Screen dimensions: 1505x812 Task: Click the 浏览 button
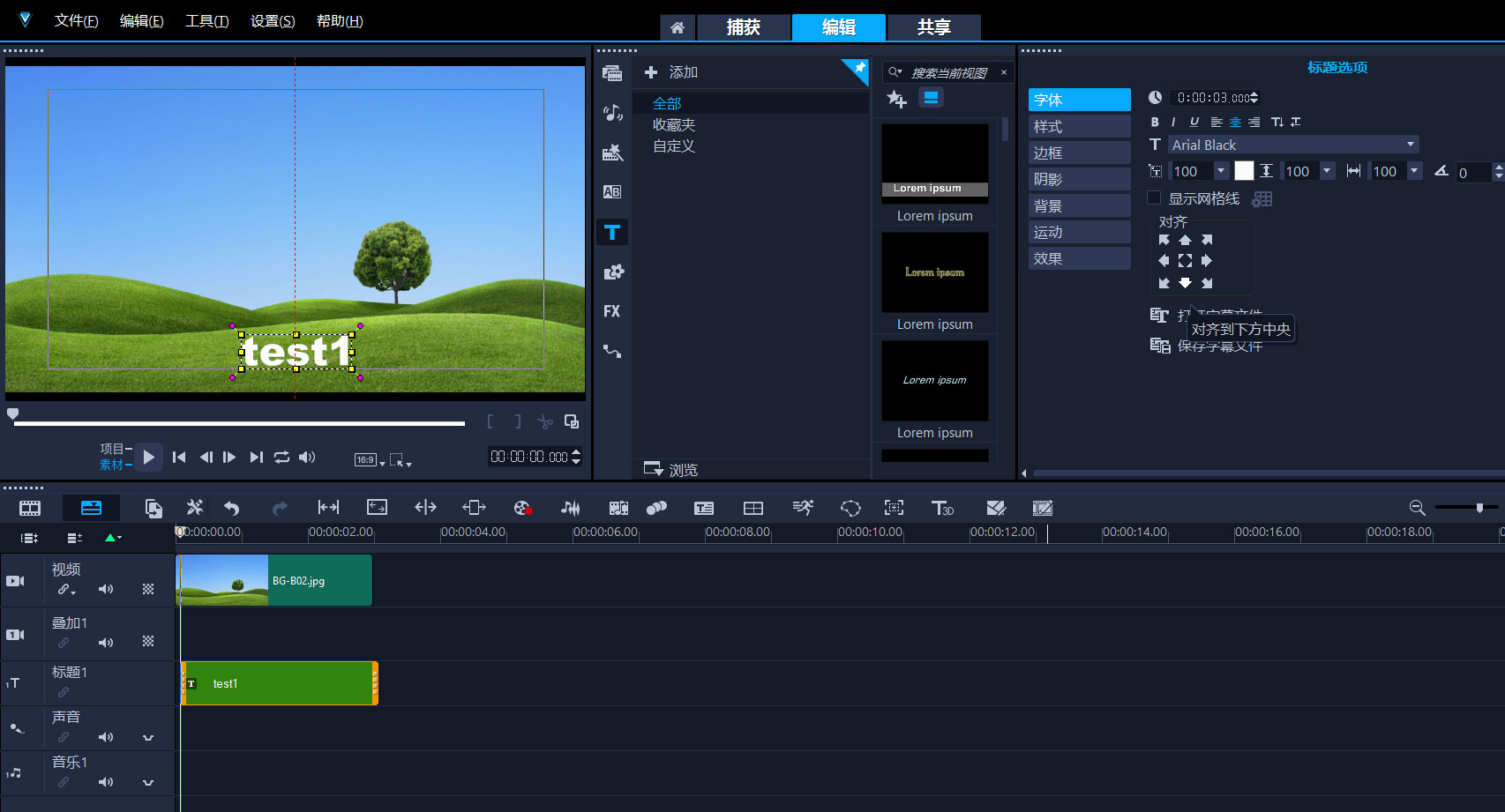[x=671, y=470]
